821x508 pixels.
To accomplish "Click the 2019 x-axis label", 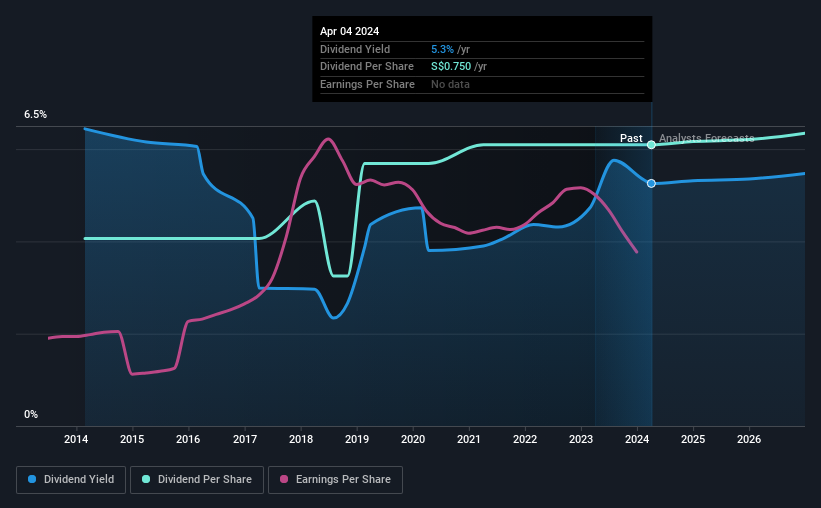I will (x=357, y=439).
